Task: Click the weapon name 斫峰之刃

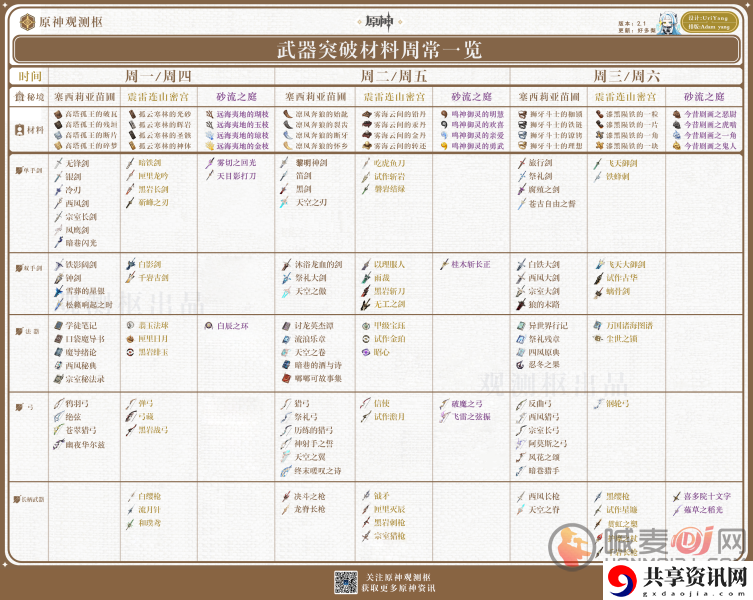Action: pos(154,203)
